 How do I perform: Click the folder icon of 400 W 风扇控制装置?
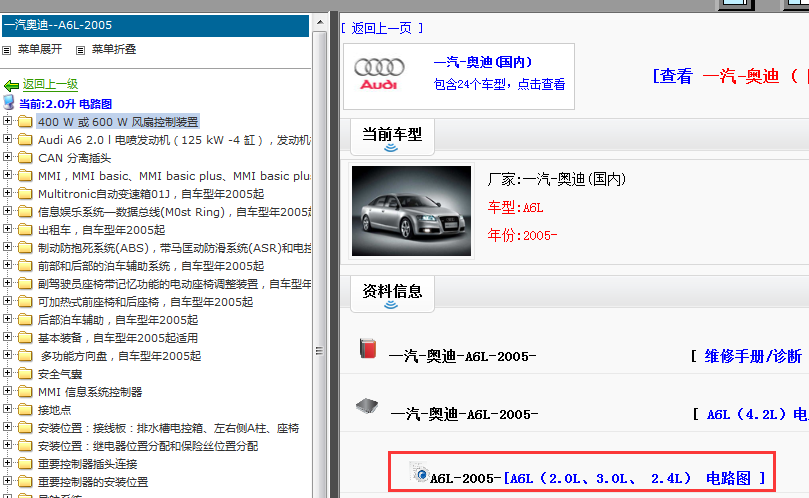tap(25, 122)
